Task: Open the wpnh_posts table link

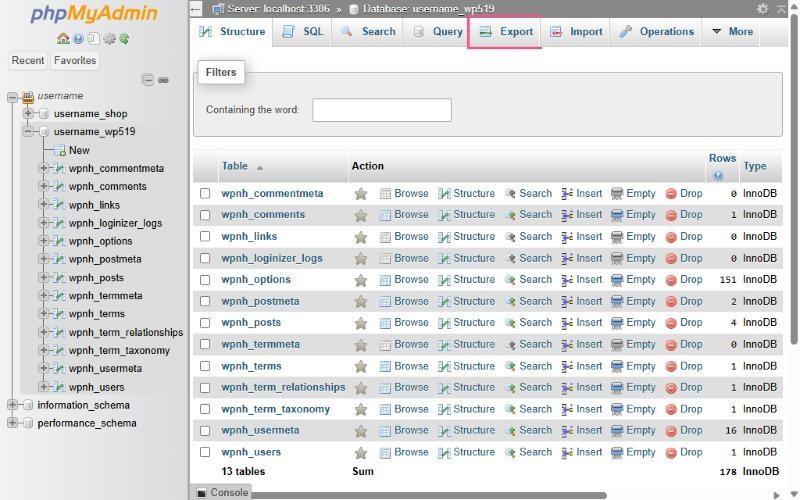Action: click(x=251, y=323)
